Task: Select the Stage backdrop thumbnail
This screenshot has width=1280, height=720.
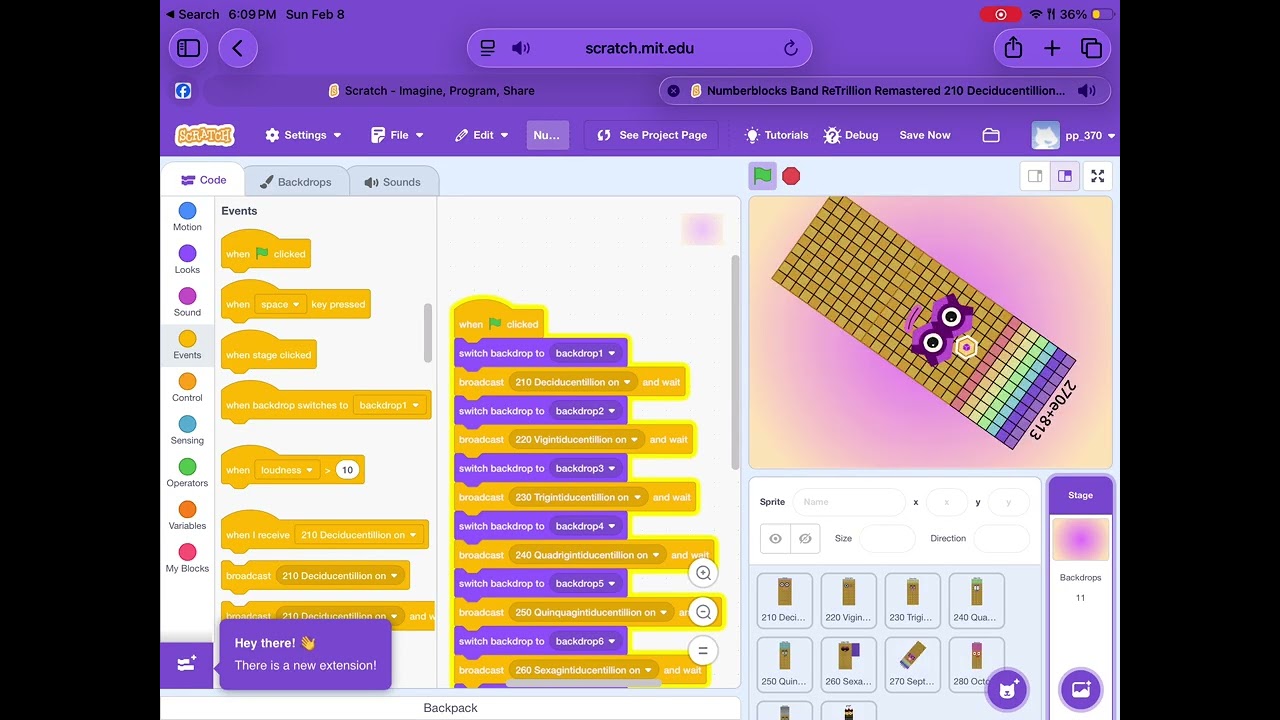Action: [x=1080, y=540]
